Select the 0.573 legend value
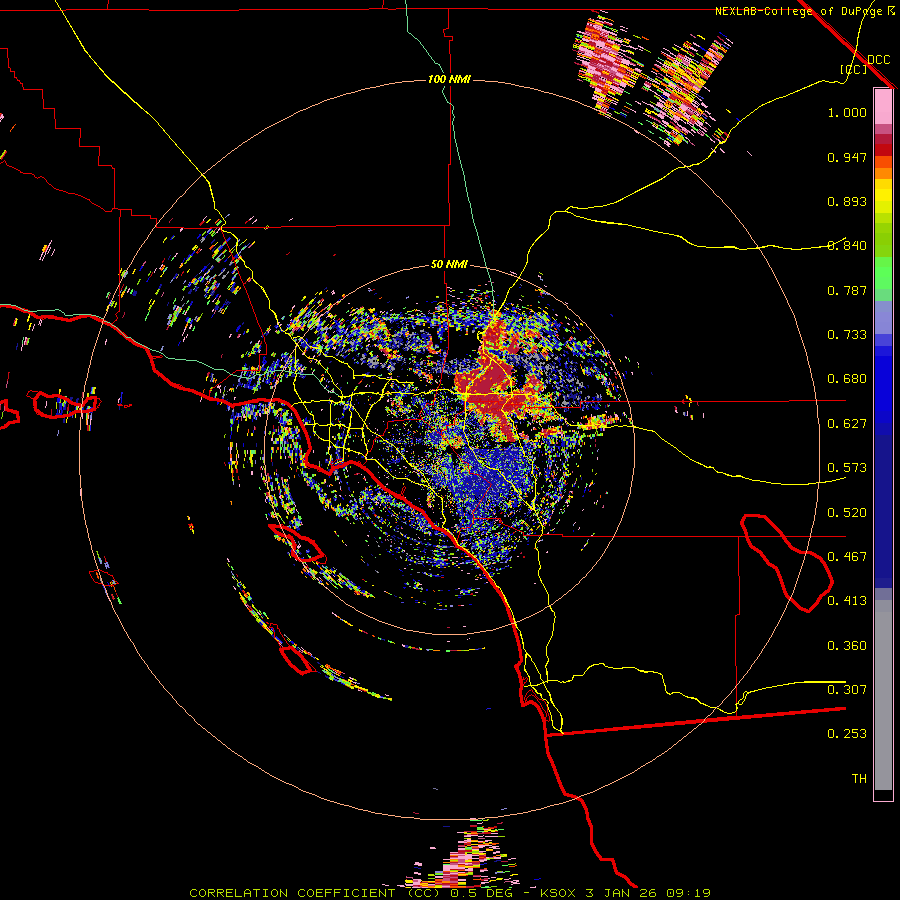This screenshot has height=900, width=900. pyautogui.click(x=847, y=468)
